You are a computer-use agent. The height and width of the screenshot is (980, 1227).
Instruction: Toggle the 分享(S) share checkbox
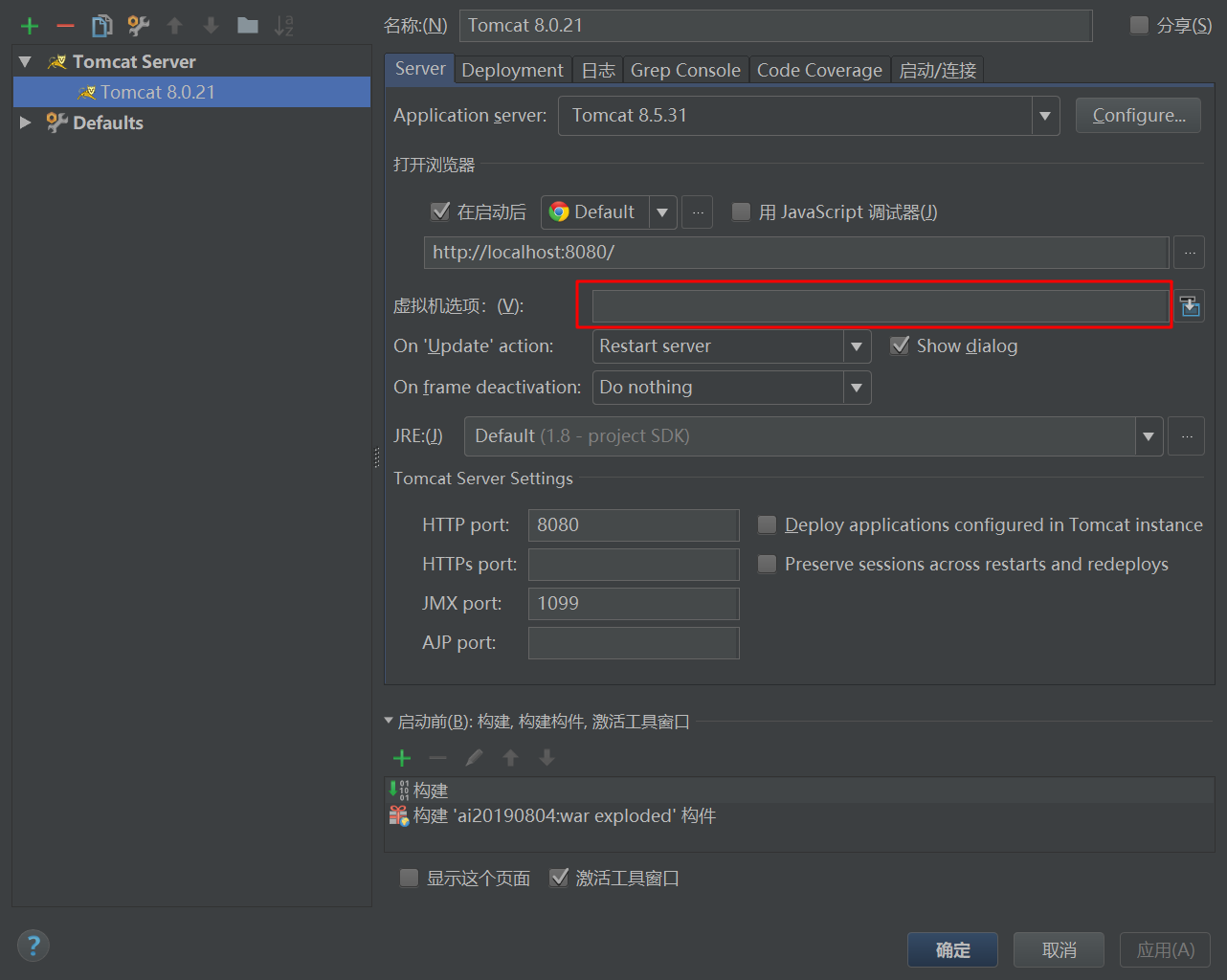1139,25
